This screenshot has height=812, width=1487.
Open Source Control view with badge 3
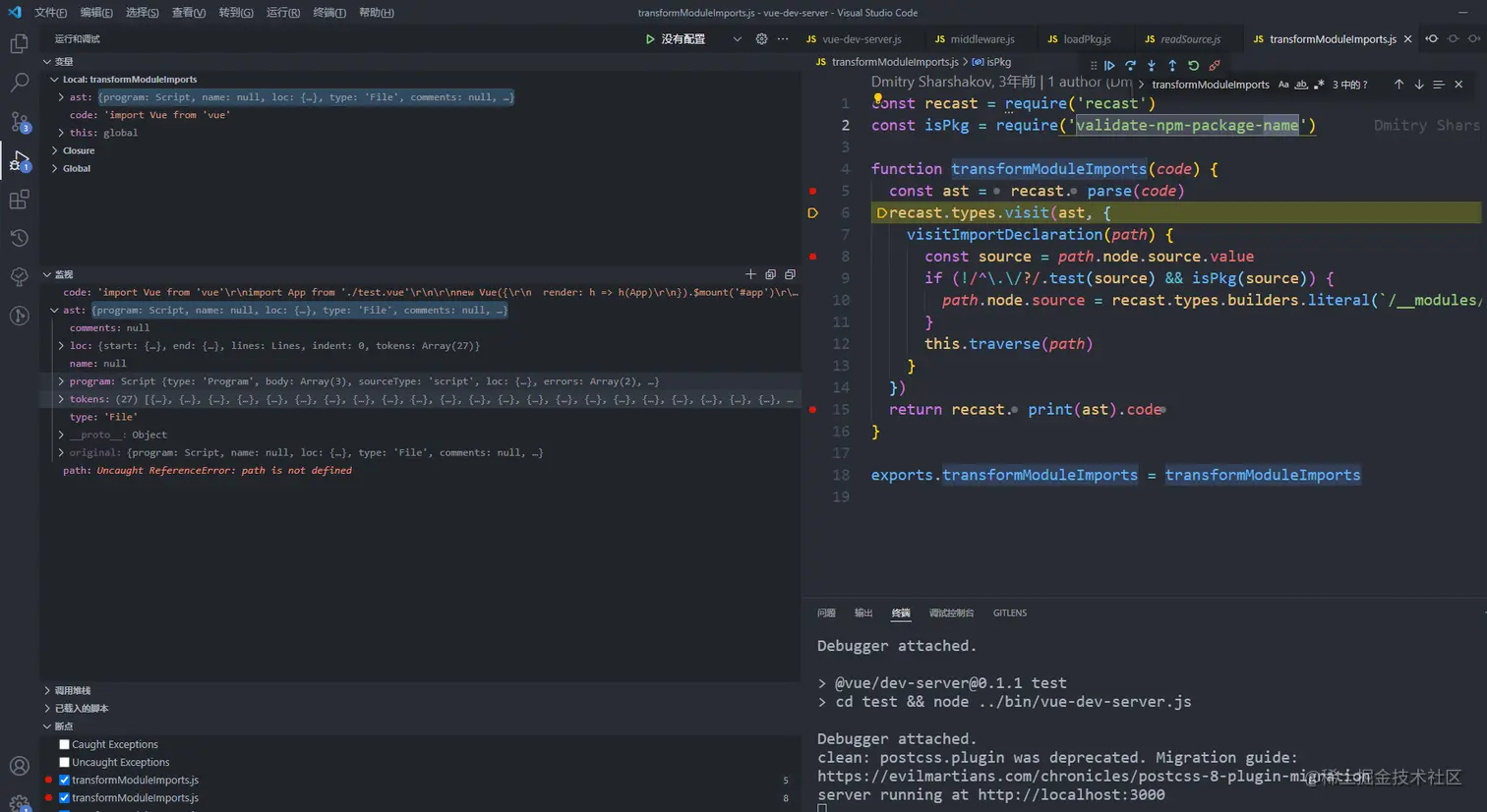pyautogui.click(x=19, y=122)
